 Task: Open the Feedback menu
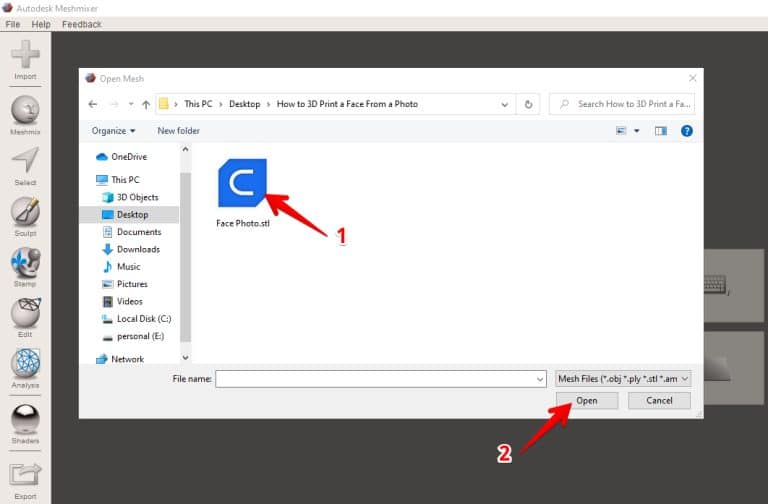pyautogui.click(x=81, y=24)
